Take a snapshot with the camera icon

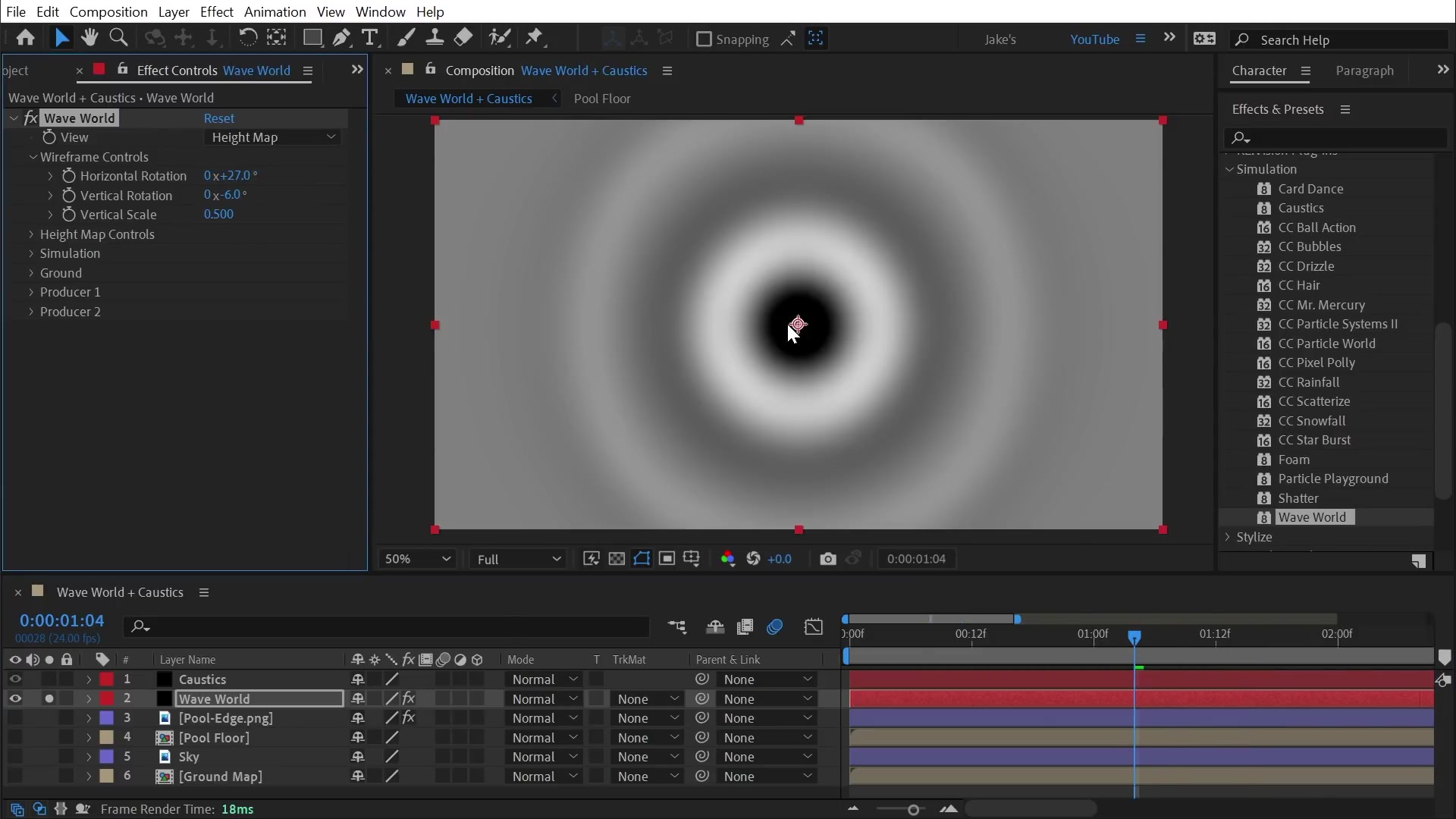pos(829,559)
